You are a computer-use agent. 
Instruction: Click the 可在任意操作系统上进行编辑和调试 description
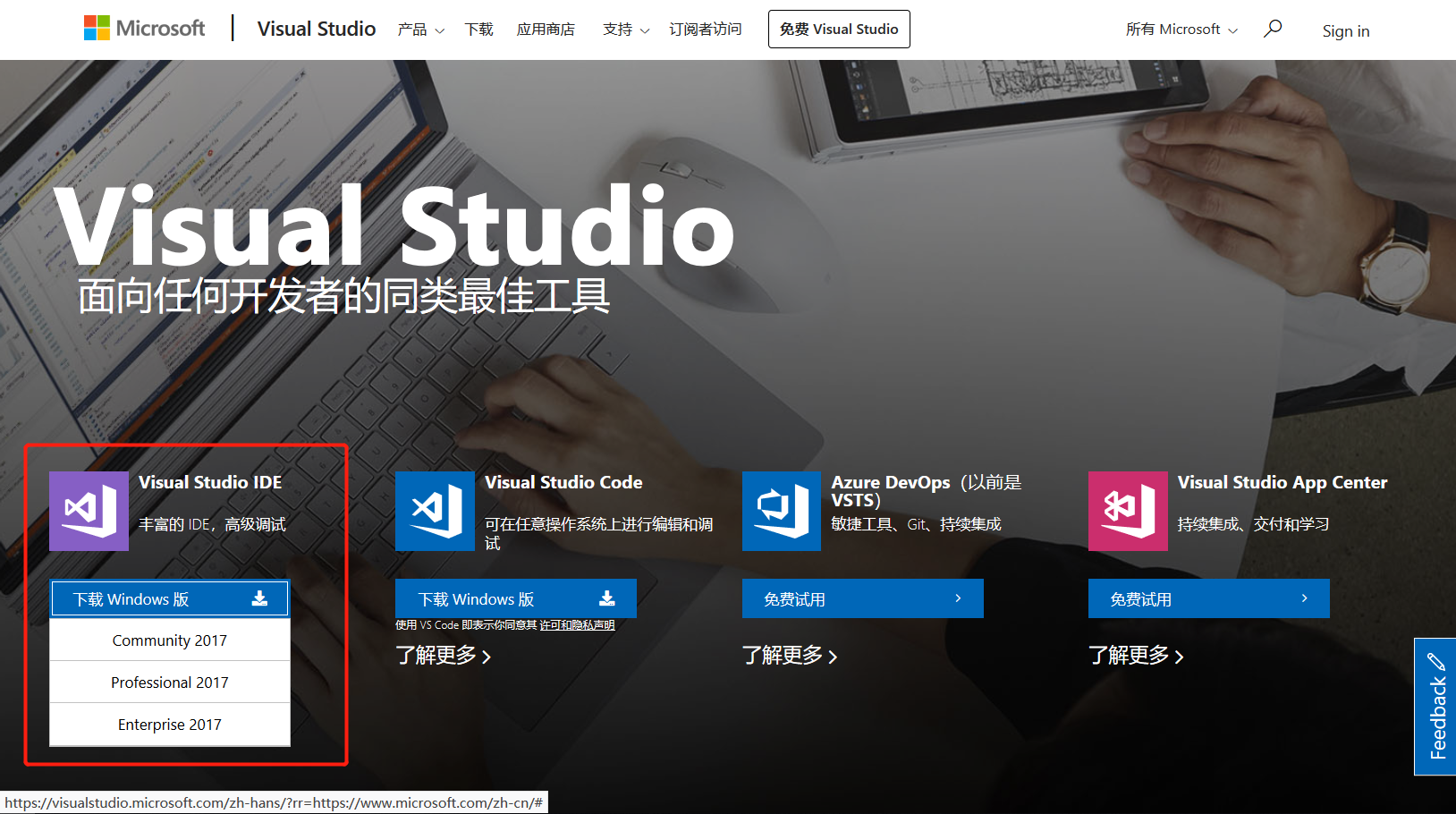599,533
